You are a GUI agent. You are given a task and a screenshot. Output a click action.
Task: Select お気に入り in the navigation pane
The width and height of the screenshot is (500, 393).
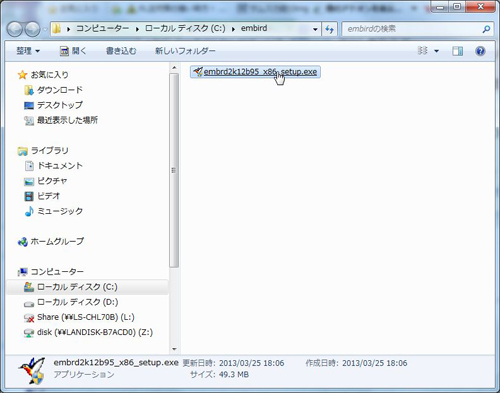pos(49,75)
